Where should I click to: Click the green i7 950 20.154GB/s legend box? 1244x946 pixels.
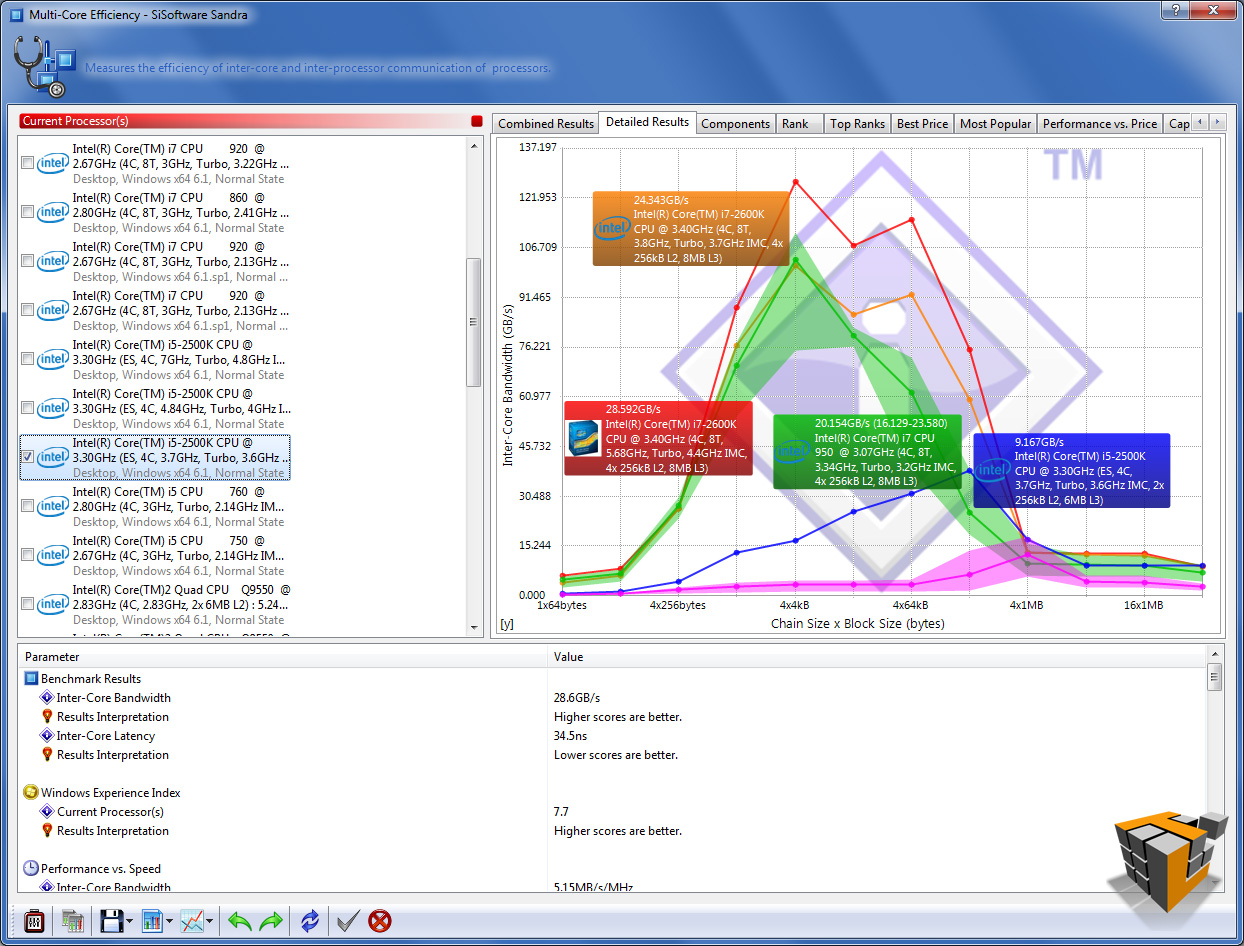click(867, 452)
